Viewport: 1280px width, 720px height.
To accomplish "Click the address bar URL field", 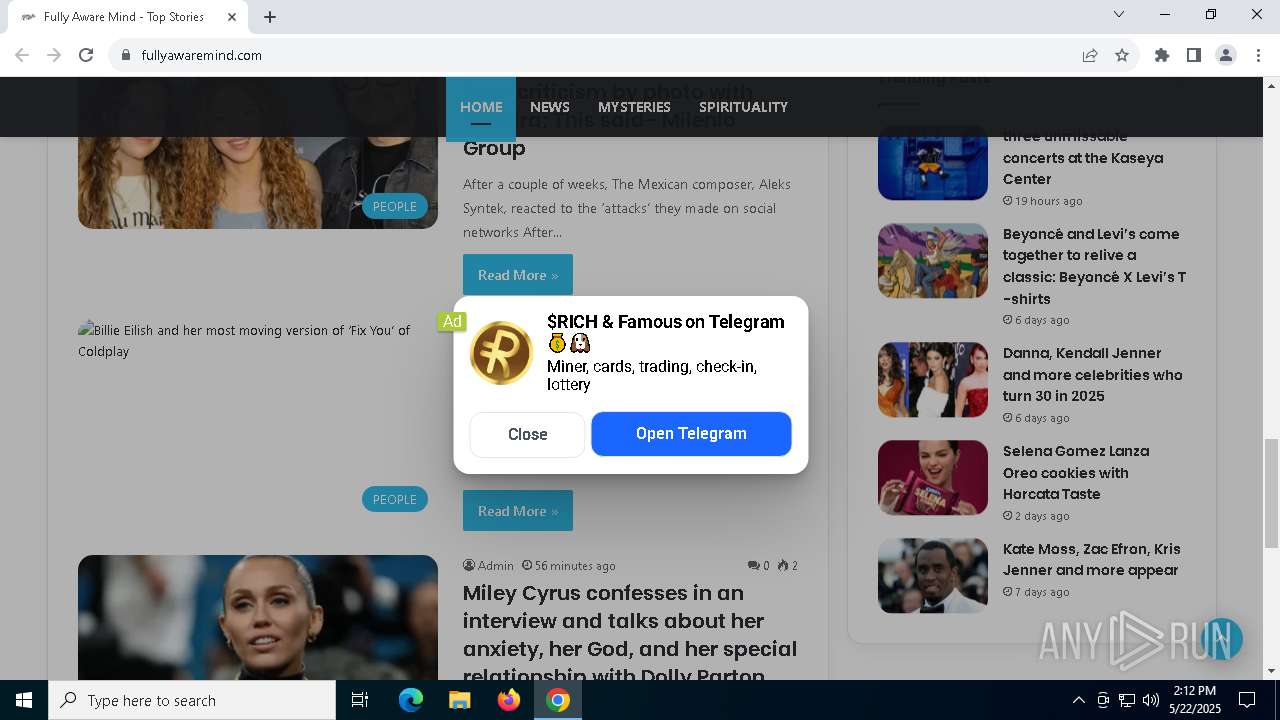I will tap(600, 55).
